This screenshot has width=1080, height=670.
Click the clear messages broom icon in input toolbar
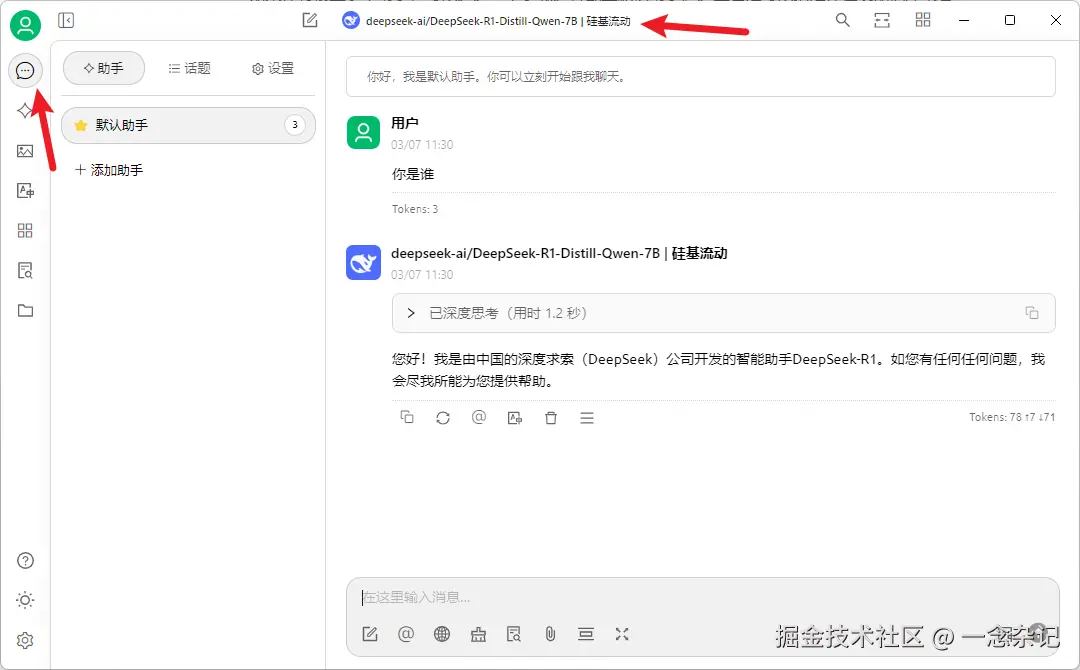click(x=478, y=635)
